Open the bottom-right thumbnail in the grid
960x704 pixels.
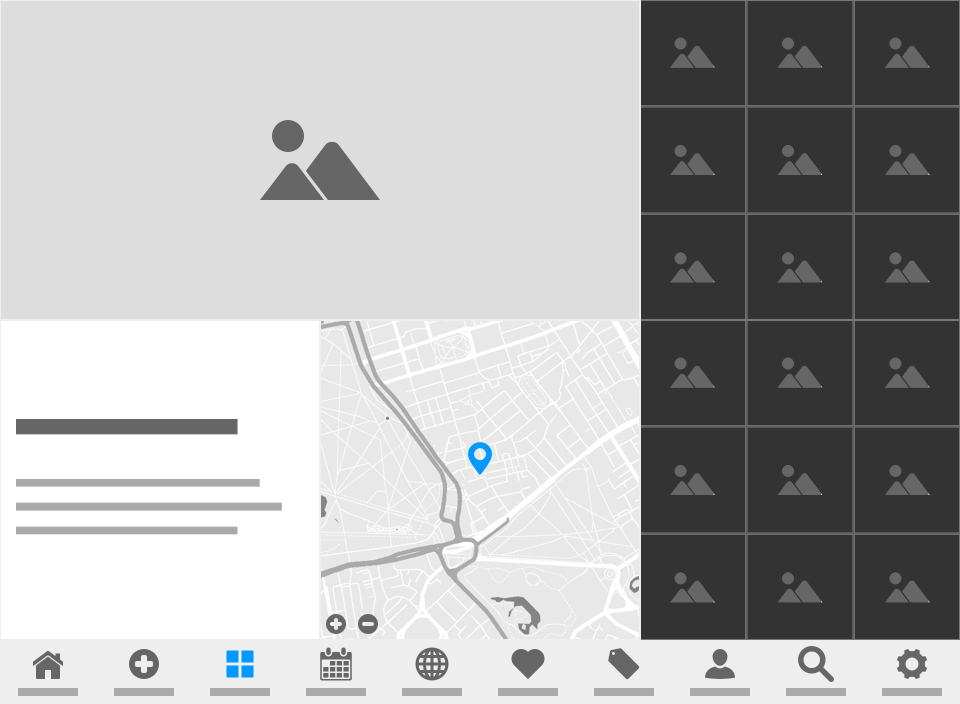[x=906, y=587]
